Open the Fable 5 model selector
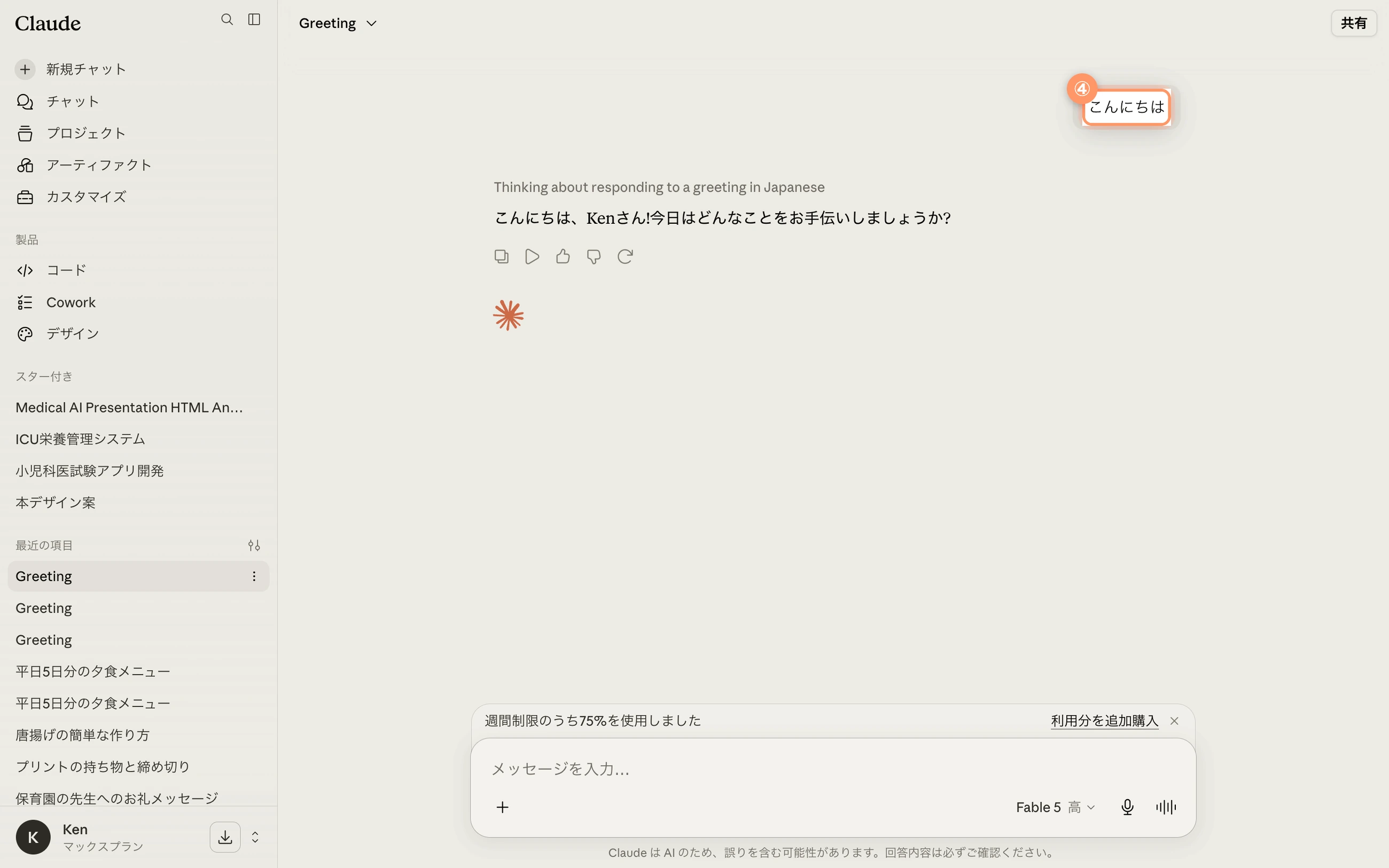The image size is (1389, 868). pos(1056,808)
